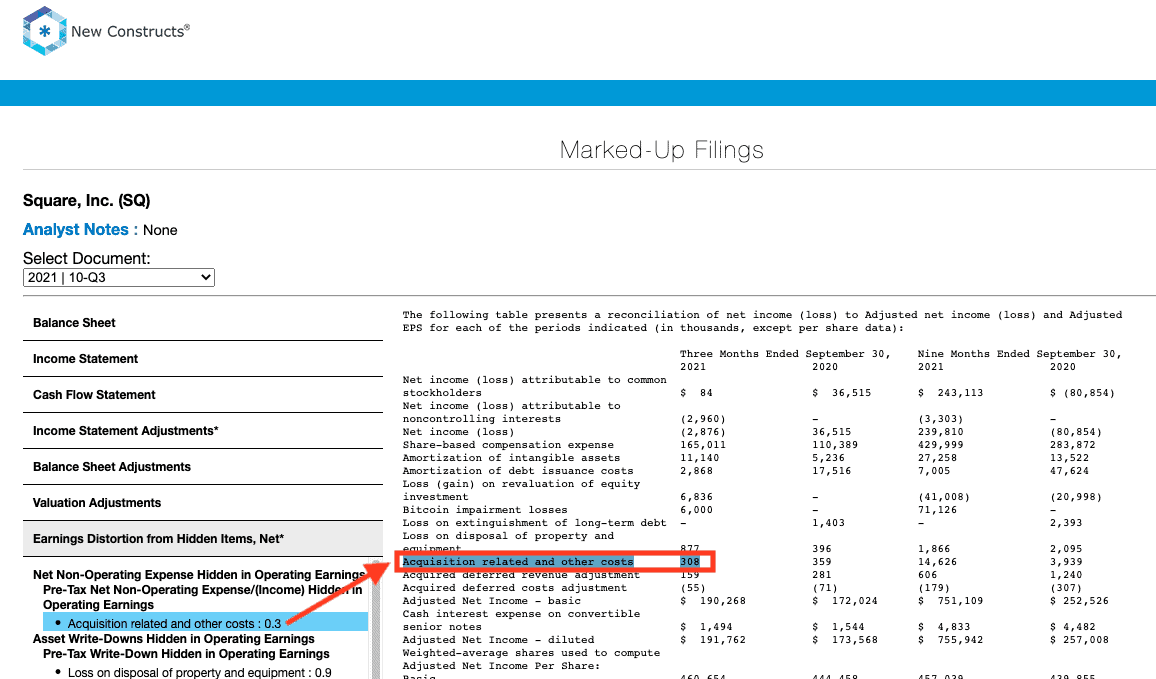
Task: Click the Bitcoin impairment value 71,126
Action: 938,509
